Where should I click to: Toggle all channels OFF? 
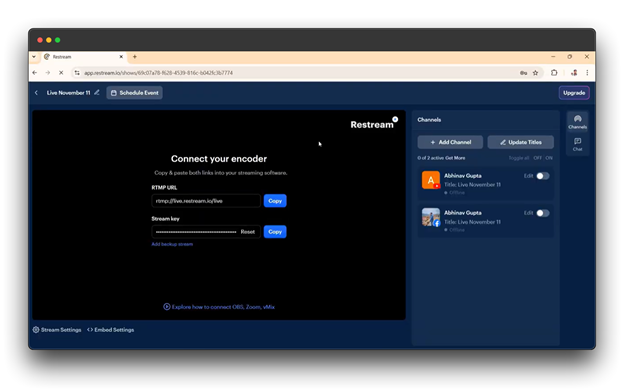(x=538, y=158)
